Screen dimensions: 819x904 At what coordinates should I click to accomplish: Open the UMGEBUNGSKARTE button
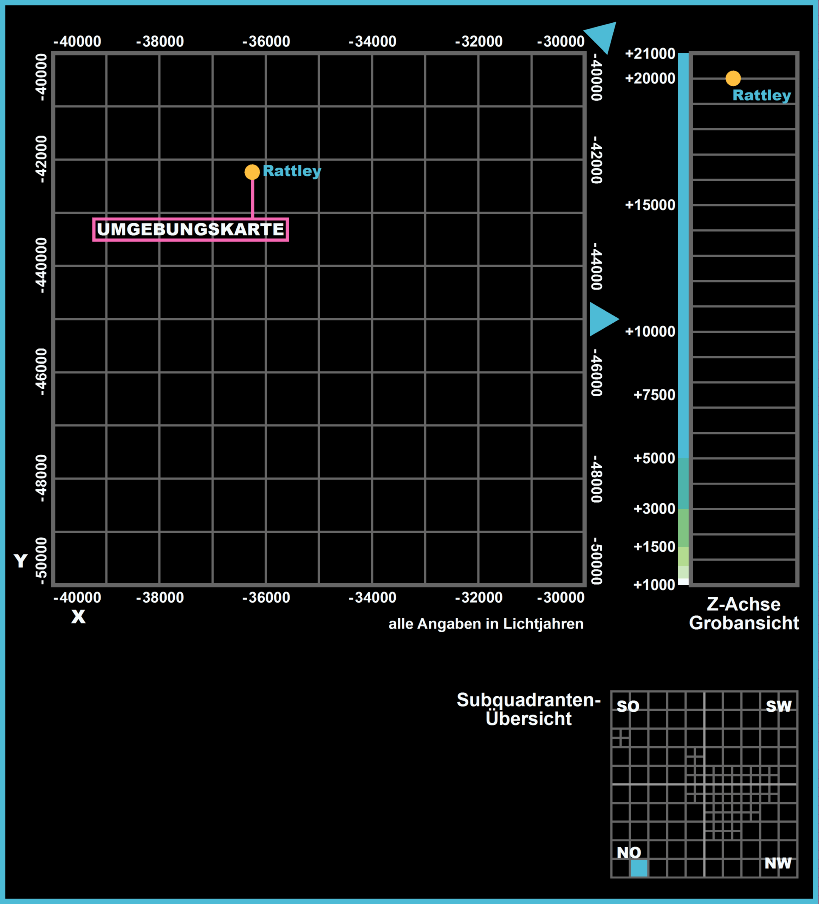point(191,230)
